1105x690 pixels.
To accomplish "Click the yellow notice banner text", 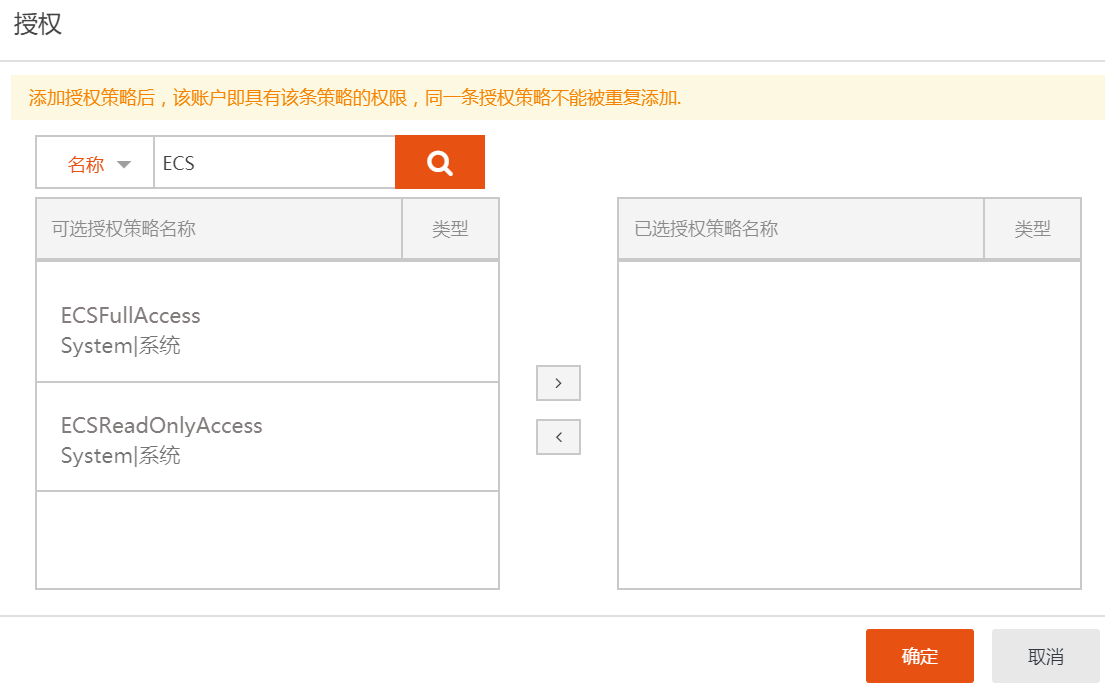I will tap(354, 98).
